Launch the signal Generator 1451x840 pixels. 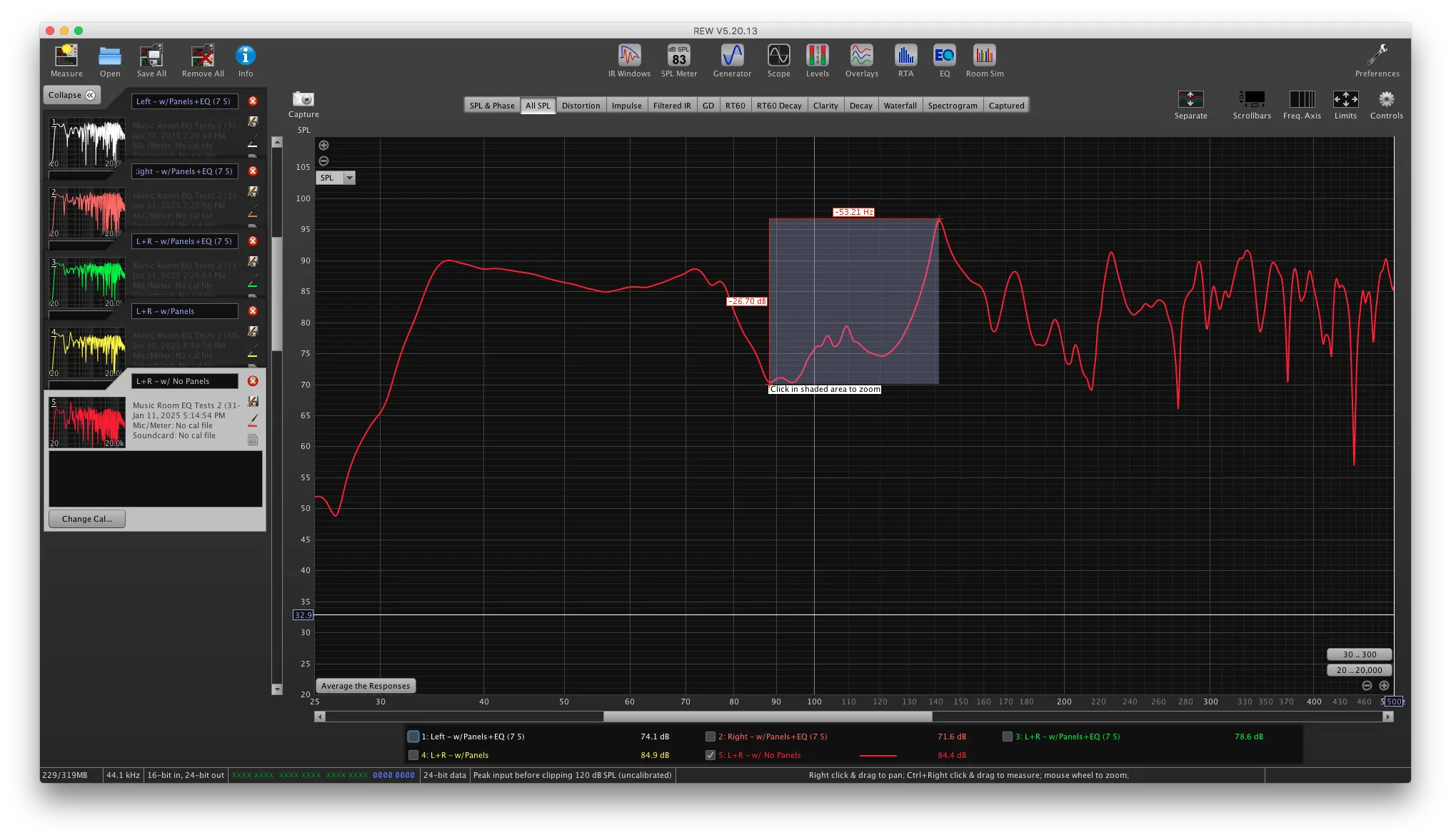click(x=732, y=56)
